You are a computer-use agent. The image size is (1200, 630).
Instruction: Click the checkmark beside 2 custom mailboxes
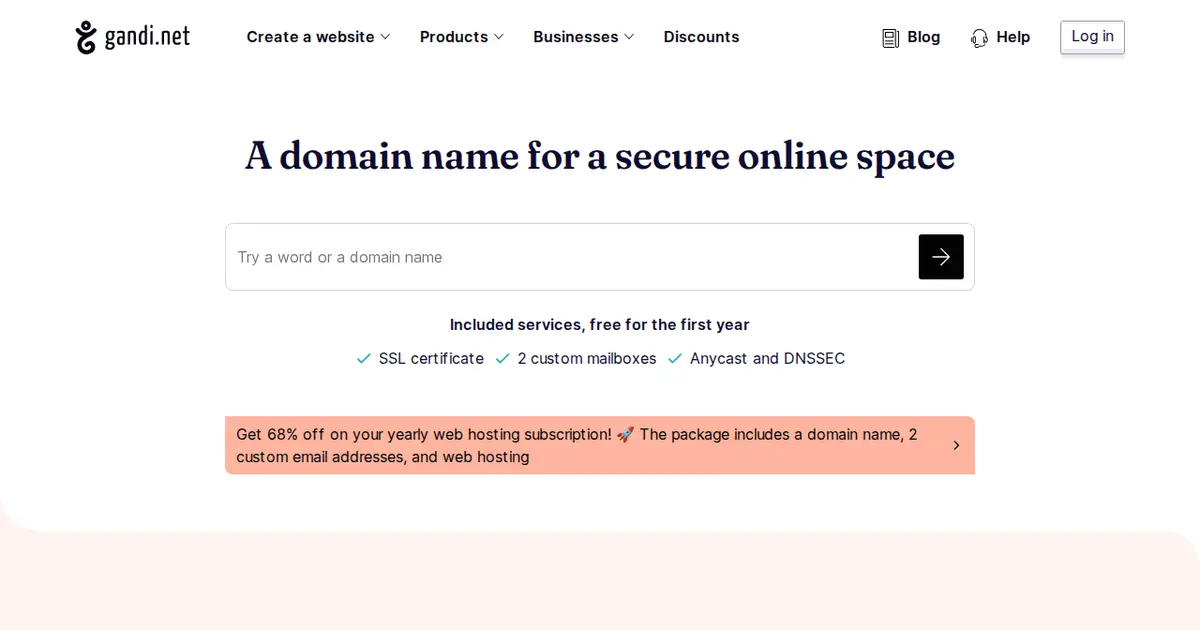(x=503, y=359)
